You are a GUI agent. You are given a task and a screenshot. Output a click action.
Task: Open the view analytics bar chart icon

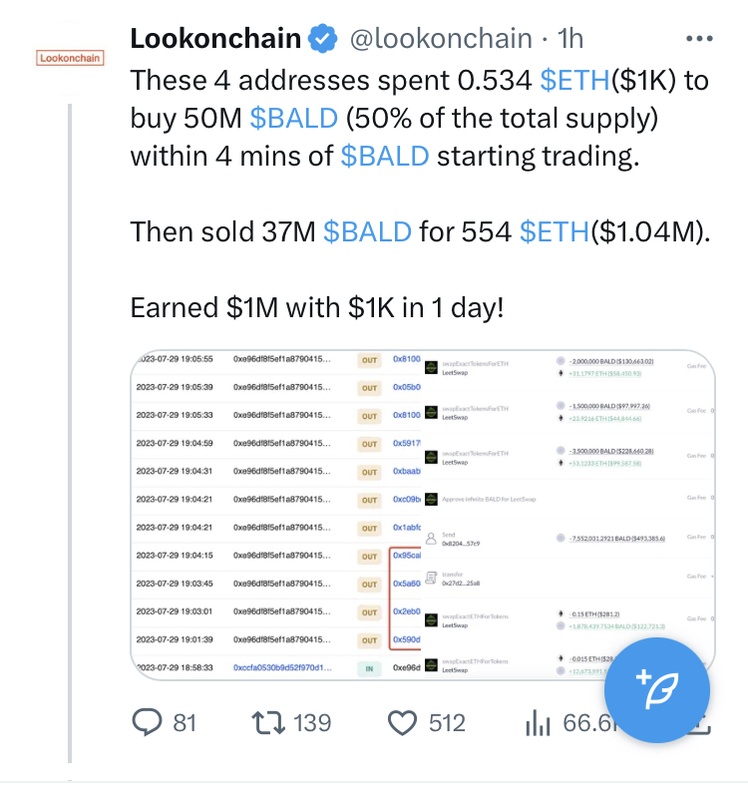tap(539, 721)
